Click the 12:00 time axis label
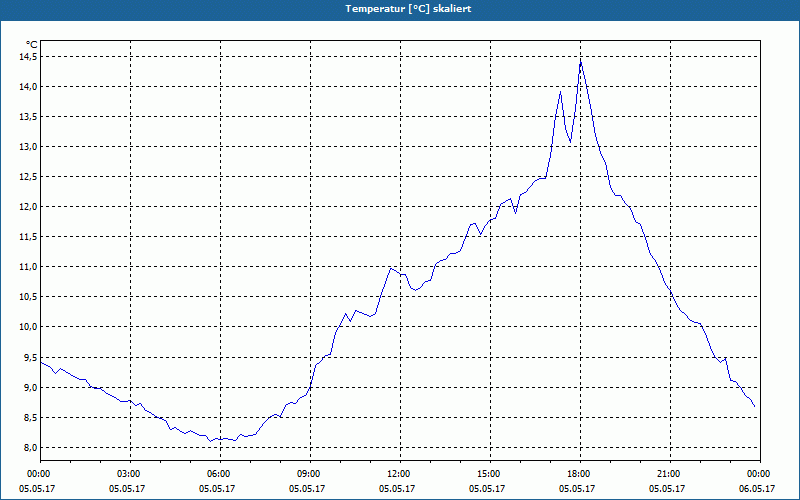This screenshot has width=800, height=500. pos(400,474)
